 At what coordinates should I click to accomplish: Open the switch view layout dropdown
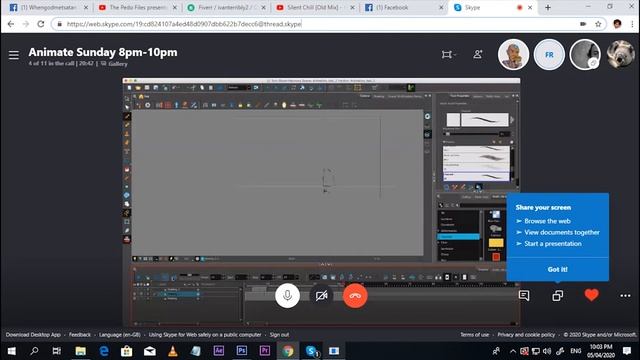tap(448, 54)
